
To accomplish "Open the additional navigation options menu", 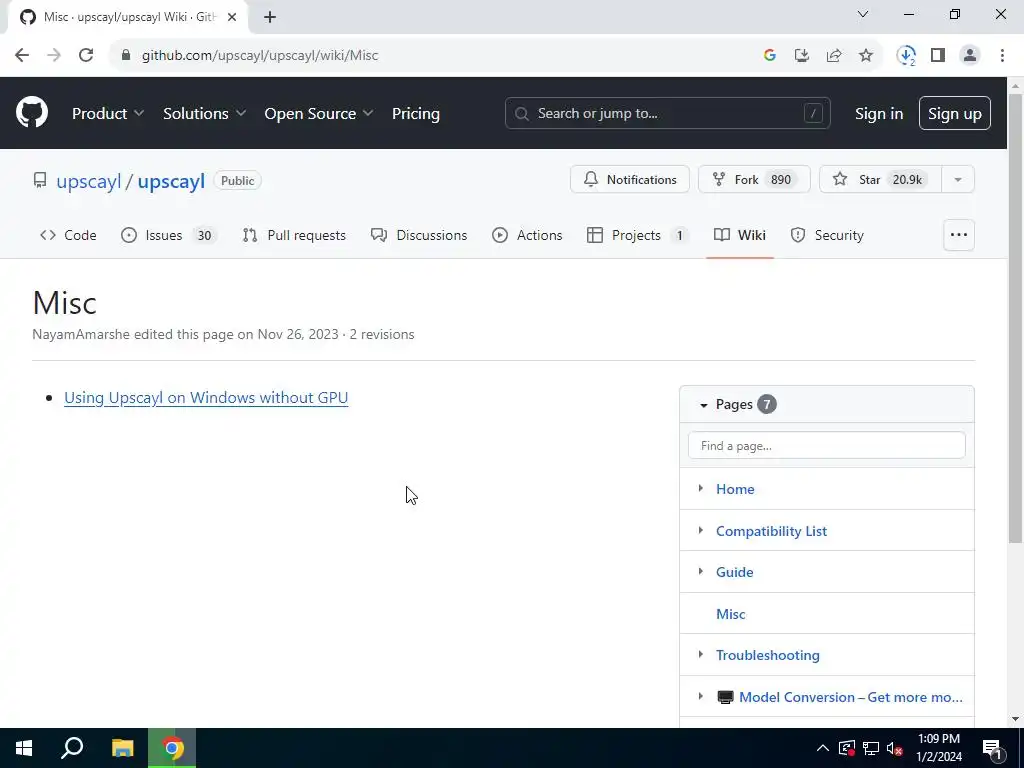I will pos(959,235).
